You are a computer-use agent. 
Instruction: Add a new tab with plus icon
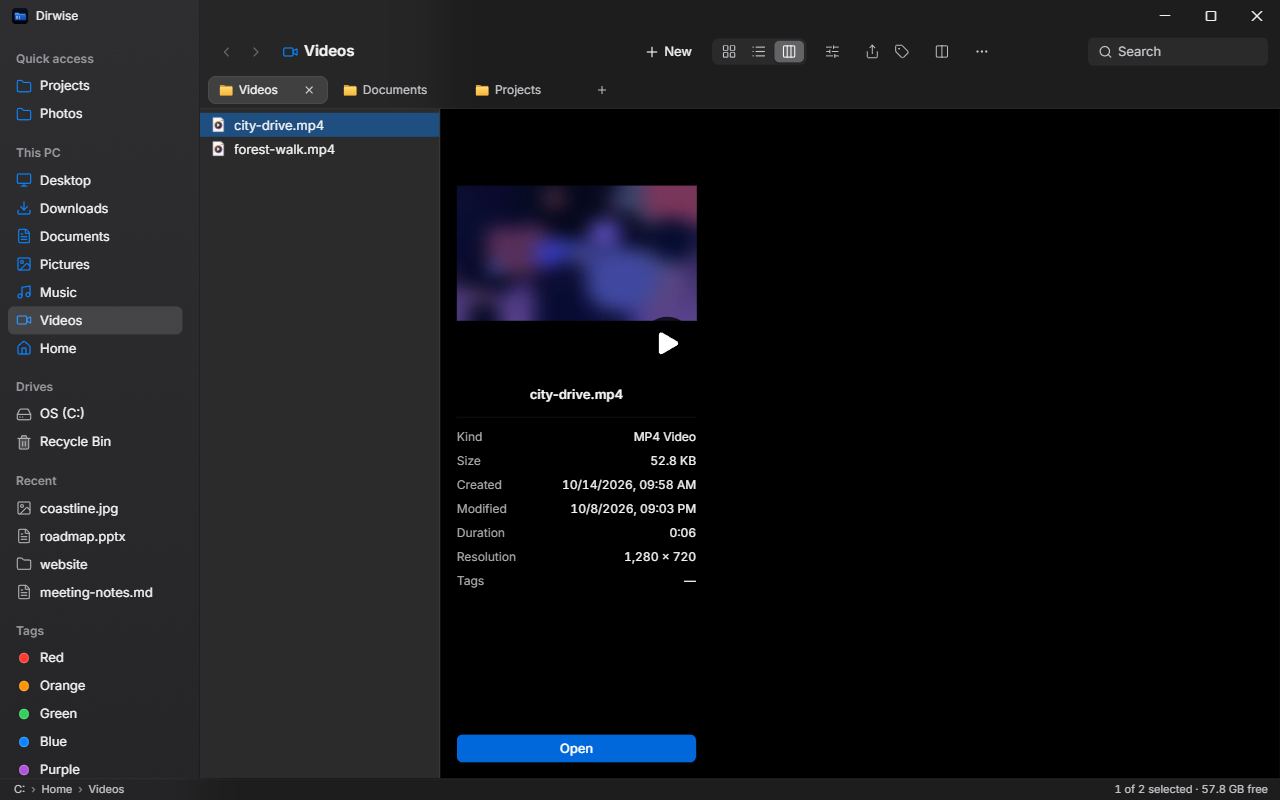602,90
